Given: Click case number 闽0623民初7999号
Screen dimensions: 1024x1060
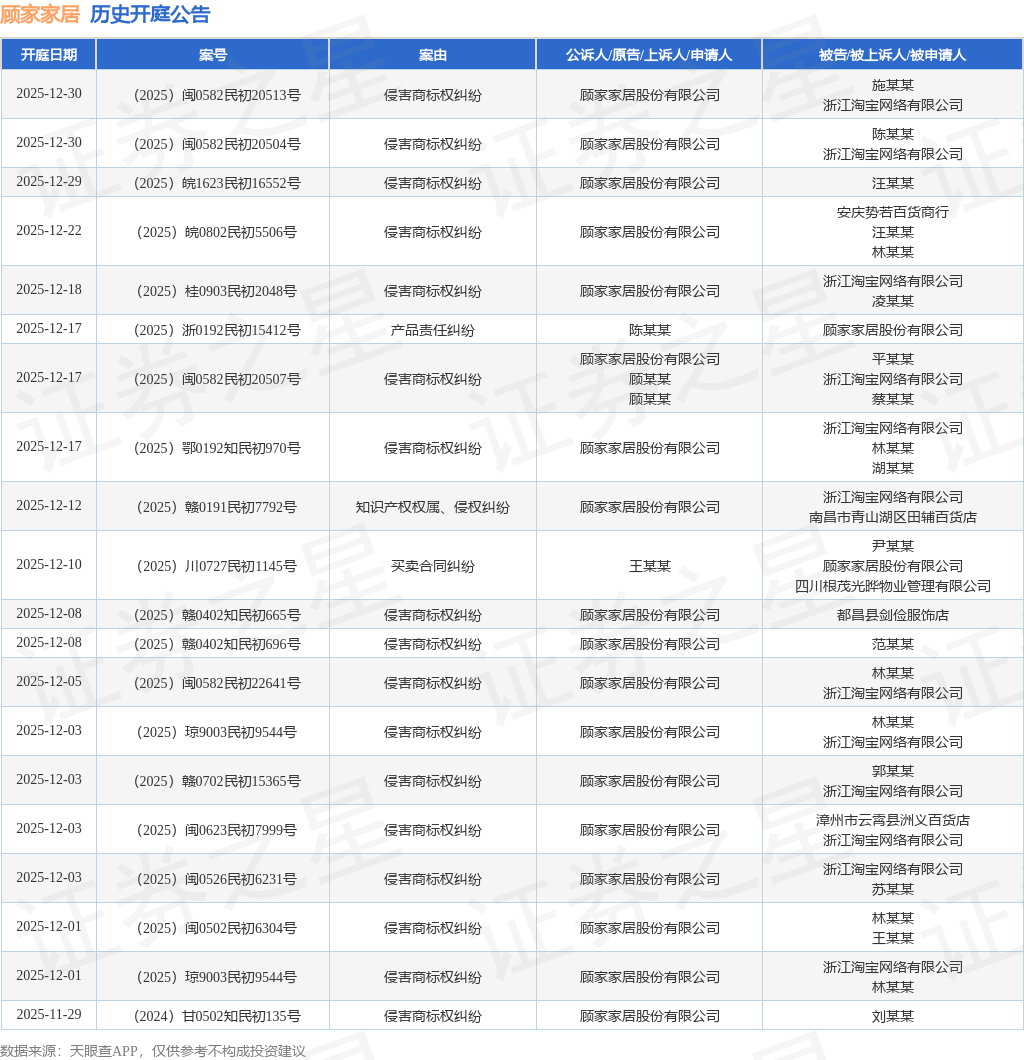Looking at the screenshot, I should click(217, 830).
